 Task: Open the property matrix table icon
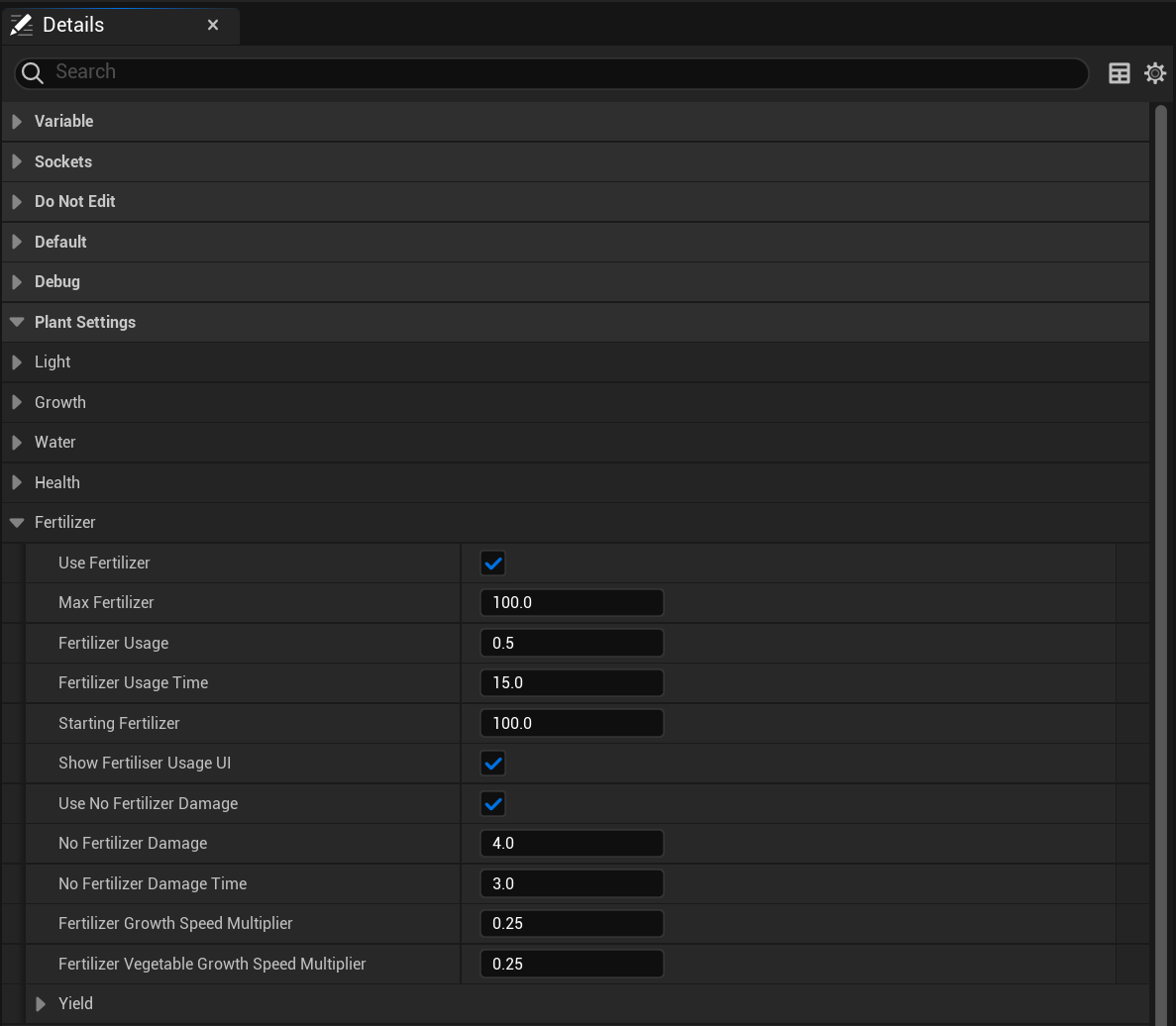(1119, 73)
